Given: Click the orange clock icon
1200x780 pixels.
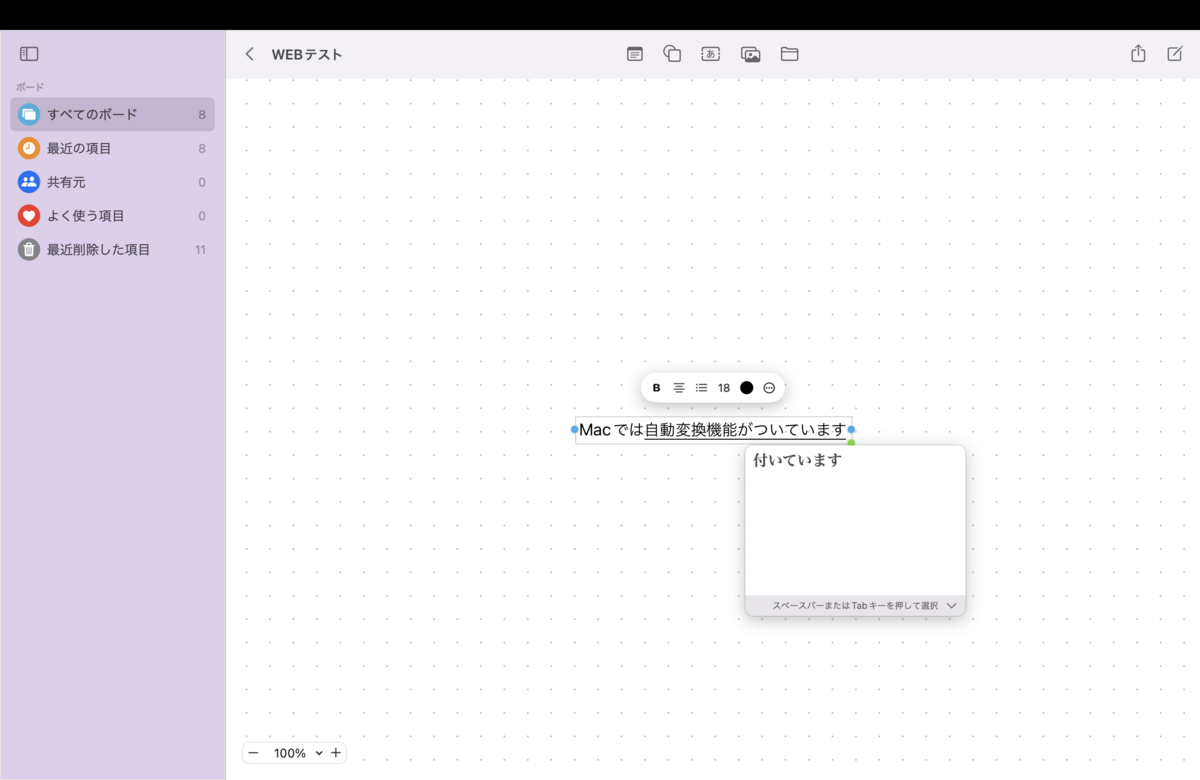Looking at the screenshot, I should (29, 148).
